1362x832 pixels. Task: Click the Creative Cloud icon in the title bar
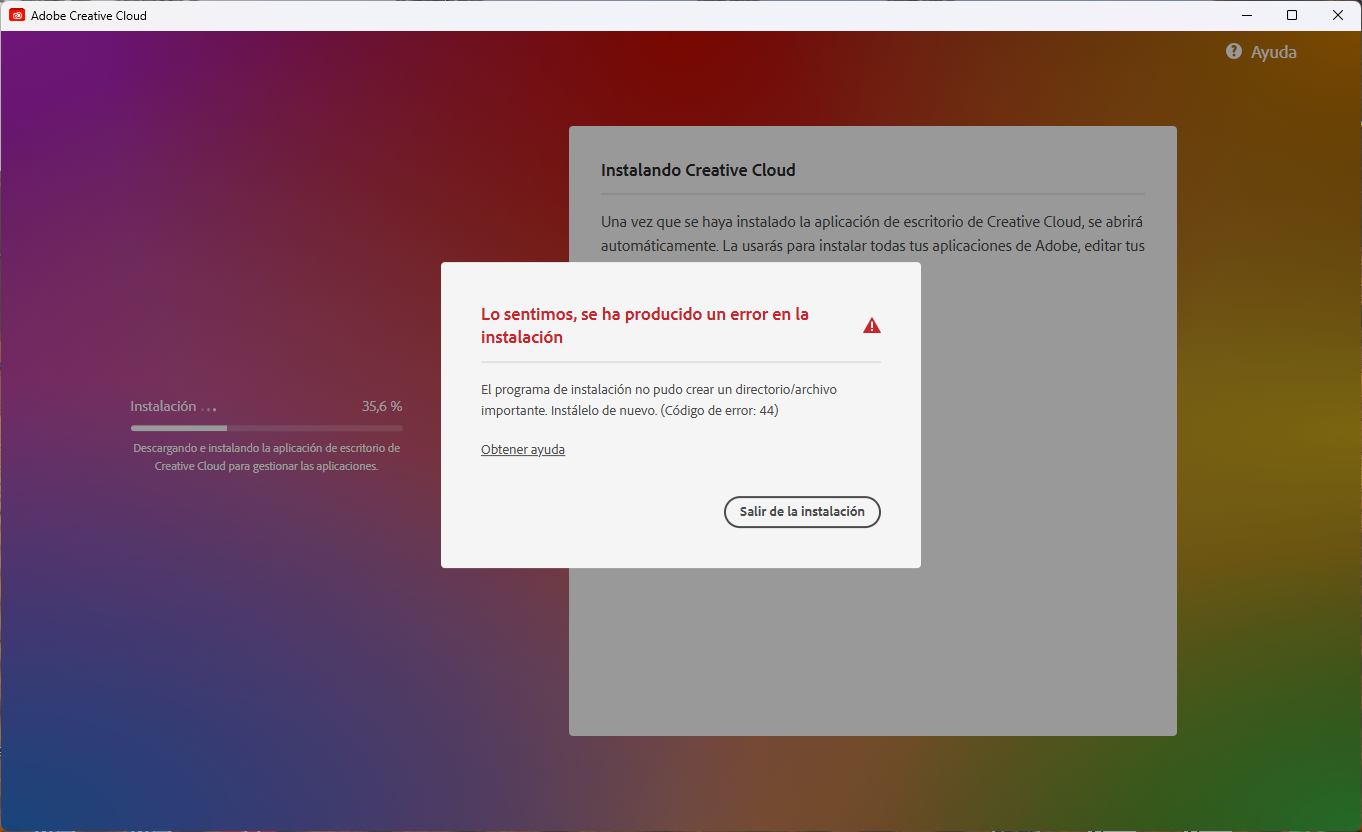coord(16,15)
